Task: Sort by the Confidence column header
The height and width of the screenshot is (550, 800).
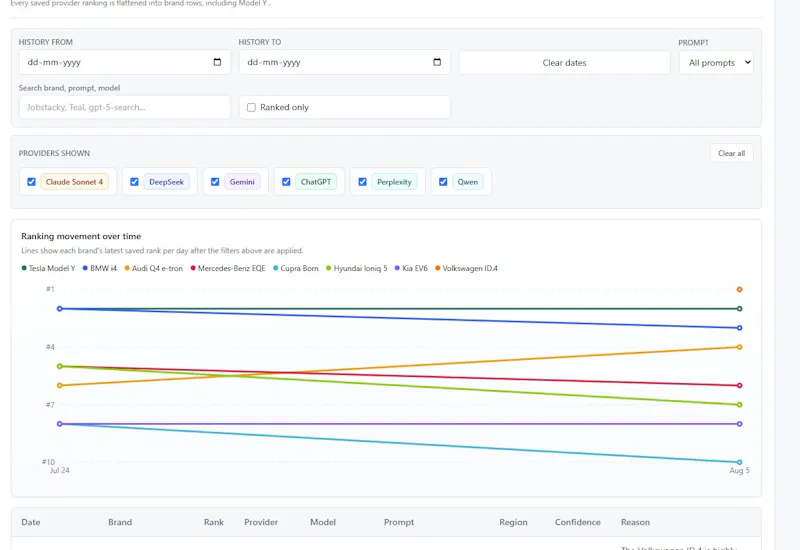Action: click(578, 522)
